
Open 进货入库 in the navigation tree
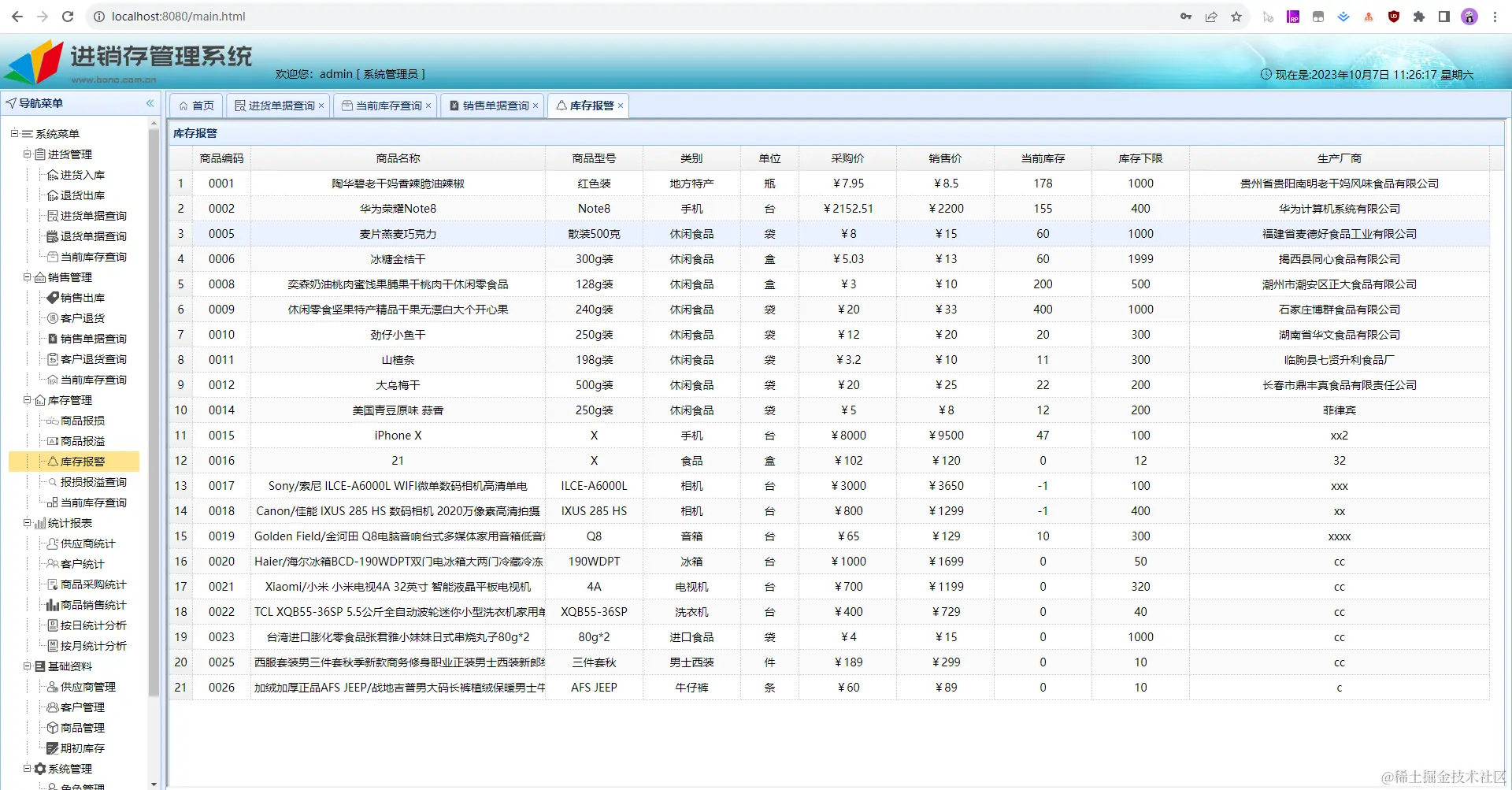coord(82,175)
